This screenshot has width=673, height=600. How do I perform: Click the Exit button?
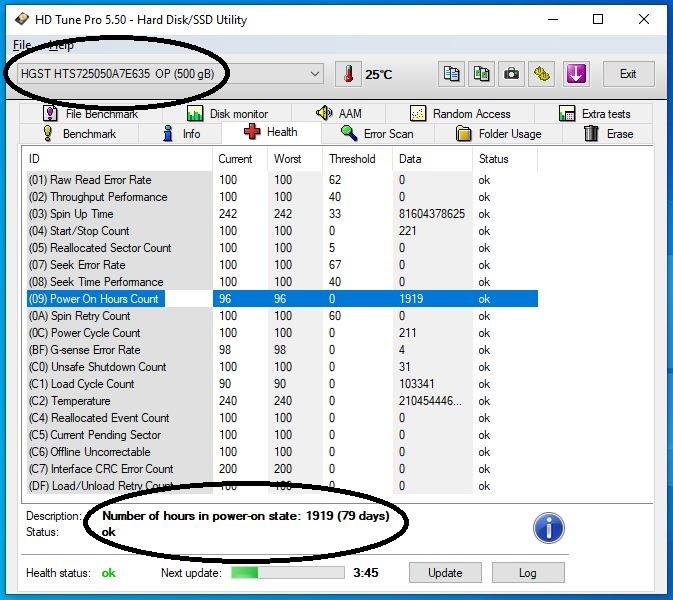(628, 74)
